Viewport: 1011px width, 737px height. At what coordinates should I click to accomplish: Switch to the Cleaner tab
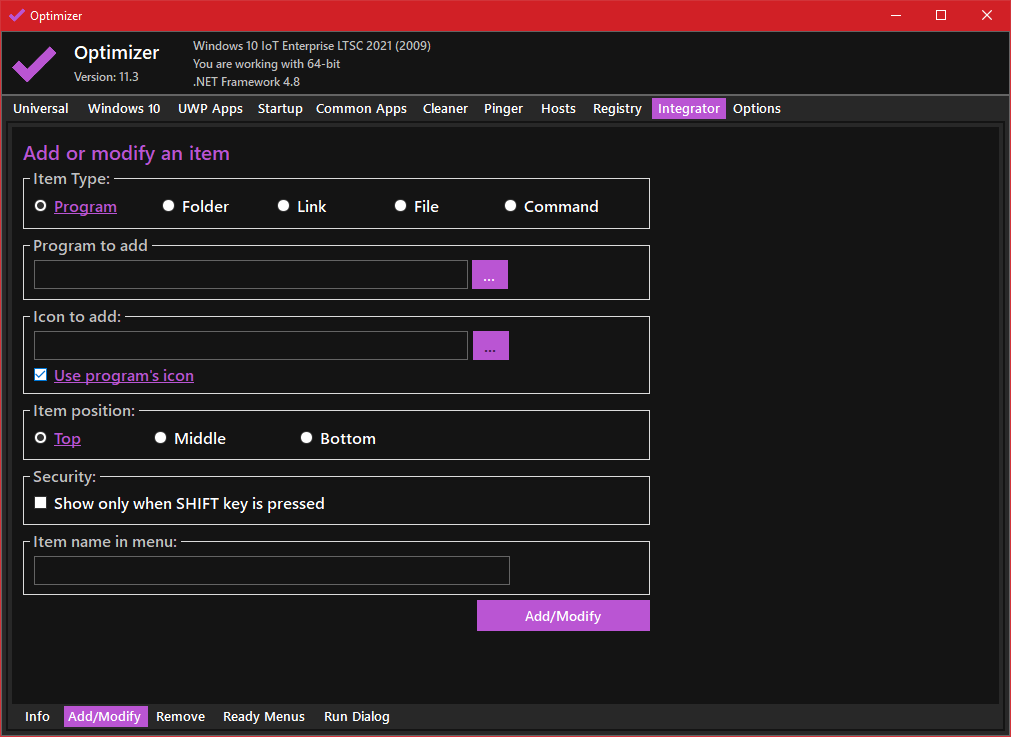(445, 109)
